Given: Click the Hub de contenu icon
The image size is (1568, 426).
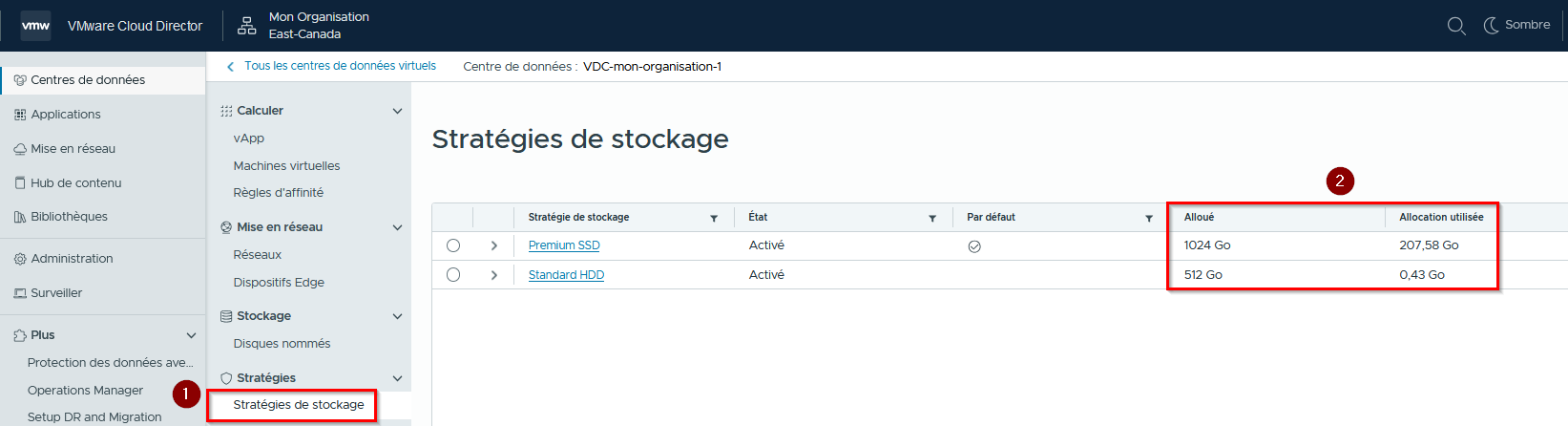Looking at the screenshot, I should point(20,183).
